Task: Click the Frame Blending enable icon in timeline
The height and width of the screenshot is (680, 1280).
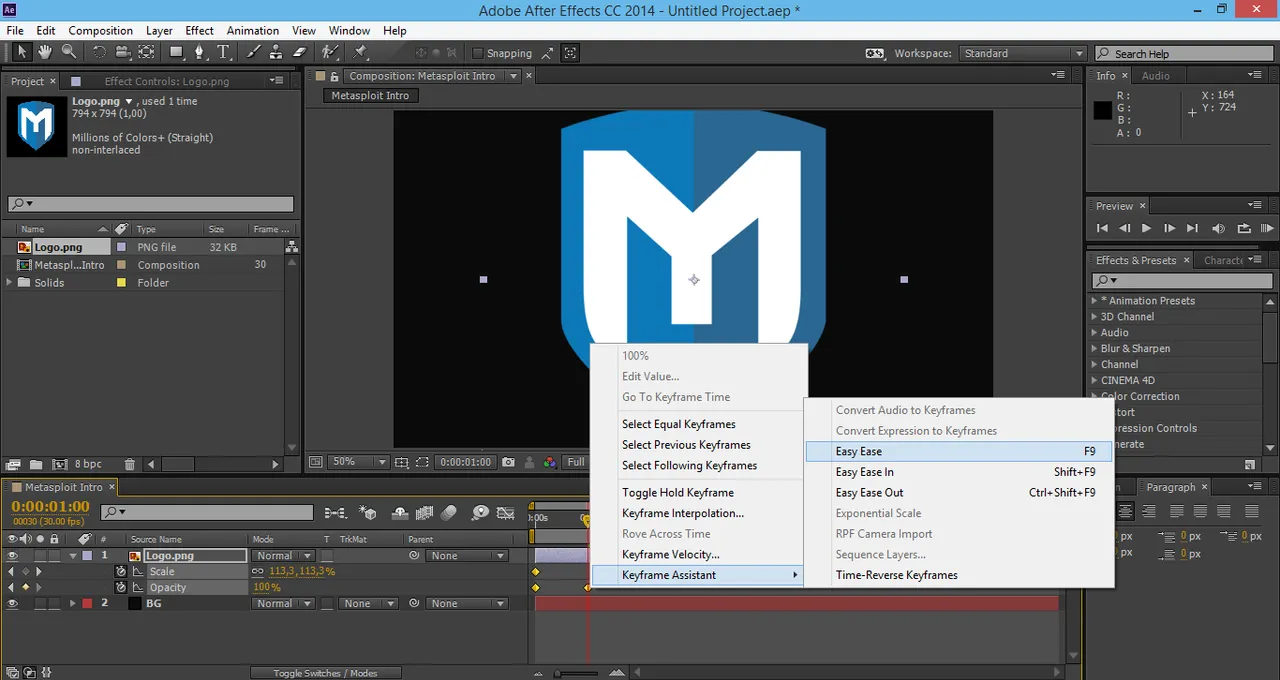Action: [425, 513]
